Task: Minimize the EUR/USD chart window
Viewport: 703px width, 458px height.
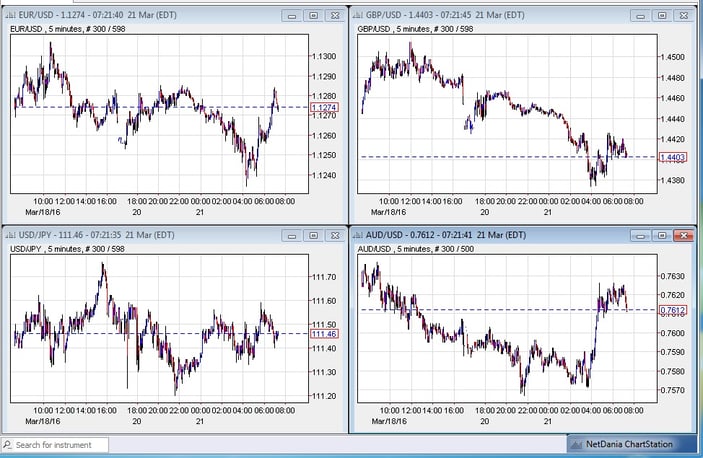Action: pyautogui.click(x=292, y=16)
